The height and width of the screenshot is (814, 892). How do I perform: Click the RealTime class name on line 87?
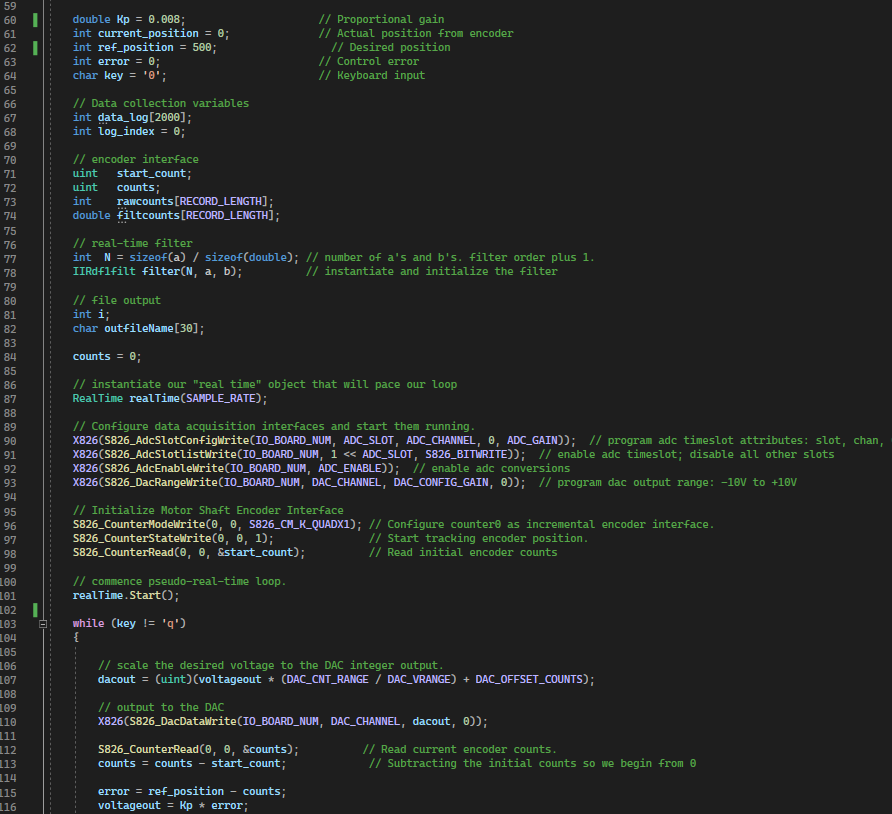click(x=97, y=398)
